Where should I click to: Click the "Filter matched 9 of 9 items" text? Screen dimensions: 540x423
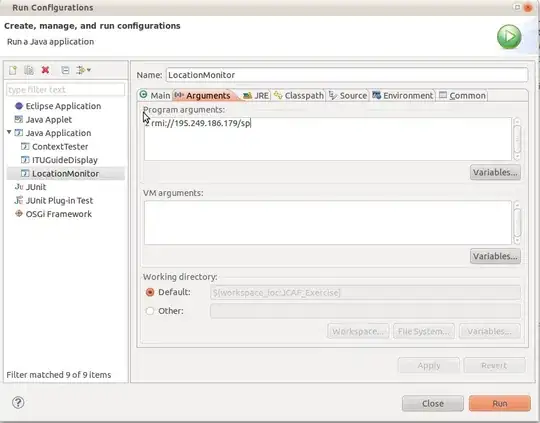[59, 375]
